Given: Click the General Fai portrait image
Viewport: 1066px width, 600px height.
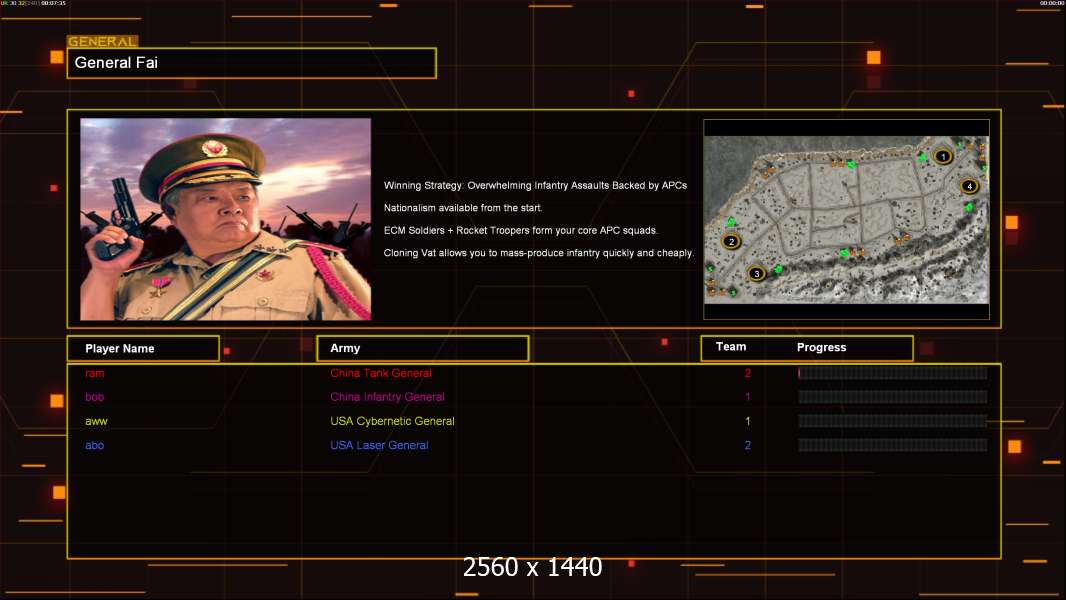Looking at the screenshot, I should coord(225,219).
